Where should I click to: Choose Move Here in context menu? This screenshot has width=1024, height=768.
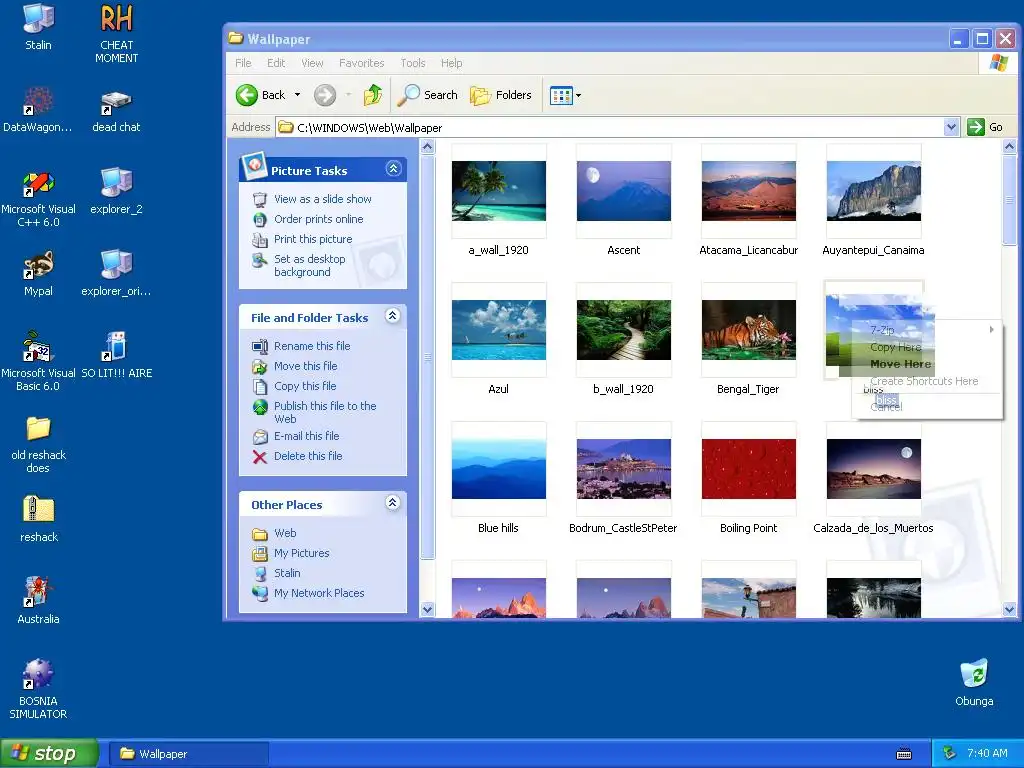[927, 364]
